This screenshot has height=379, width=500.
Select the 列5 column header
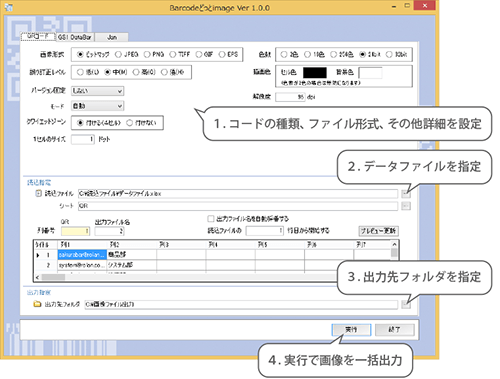[x=280, y=245]
